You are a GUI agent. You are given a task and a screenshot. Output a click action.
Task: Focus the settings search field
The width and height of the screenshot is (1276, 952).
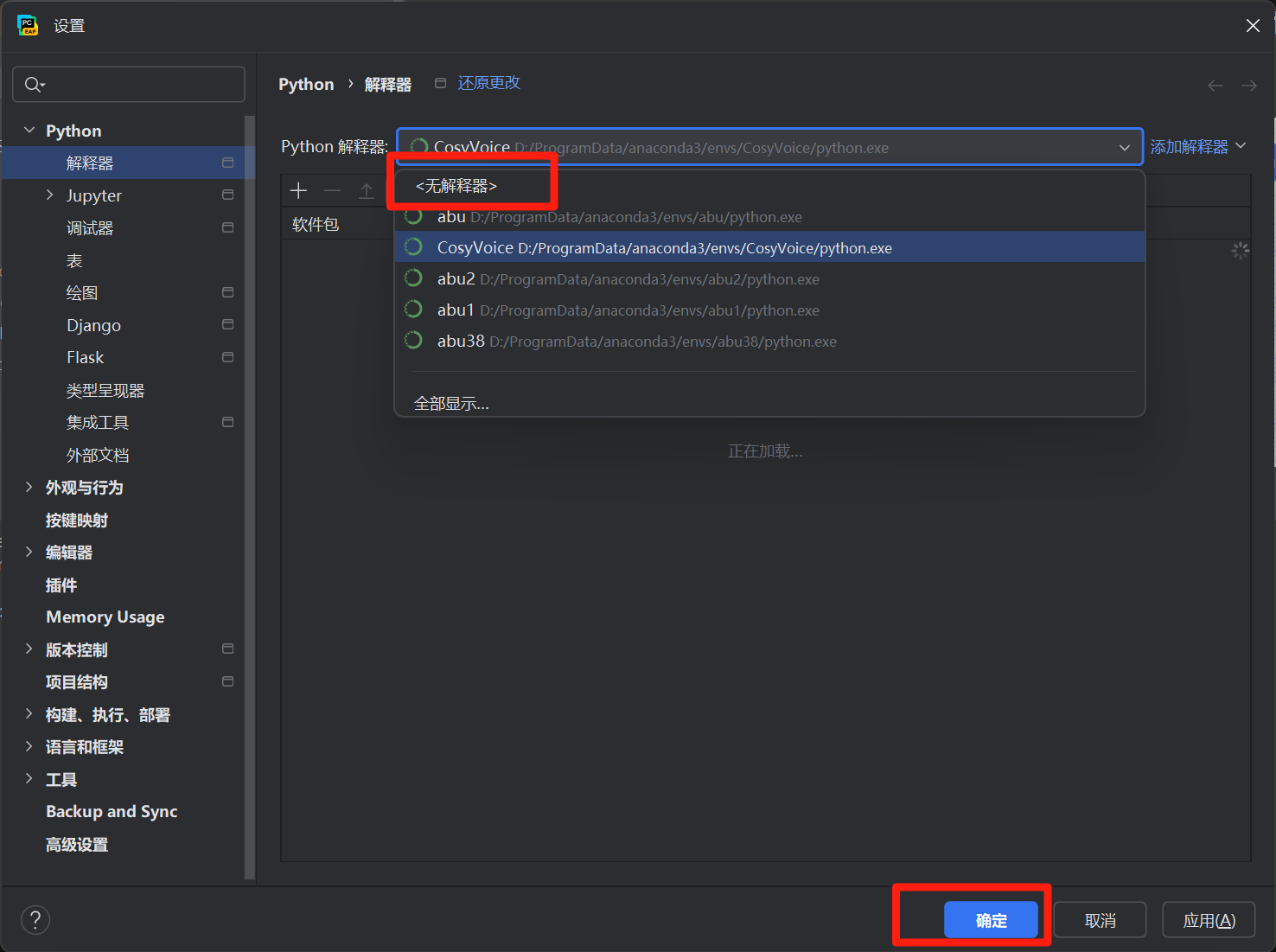[129, 84]
